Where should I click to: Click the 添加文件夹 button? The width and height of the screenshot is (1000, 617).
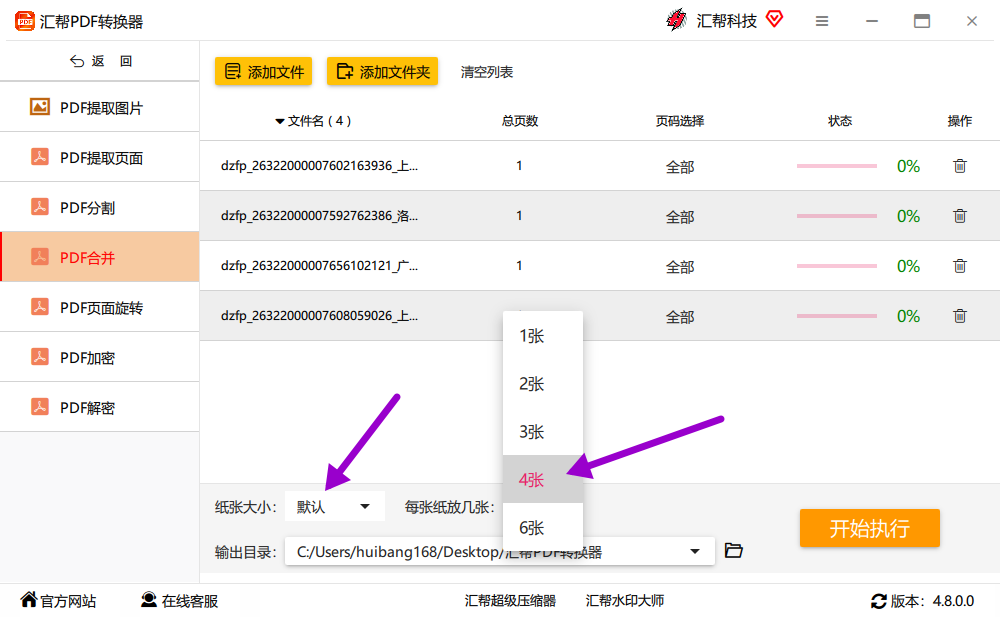click(383, 71)
